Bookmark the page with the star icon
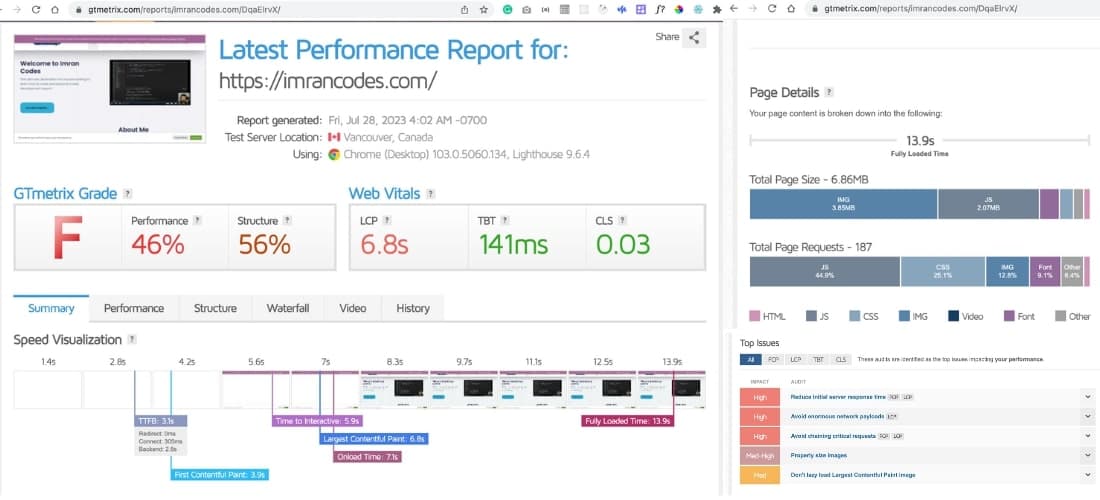1100x500 pixels. [x=483, y=10]
